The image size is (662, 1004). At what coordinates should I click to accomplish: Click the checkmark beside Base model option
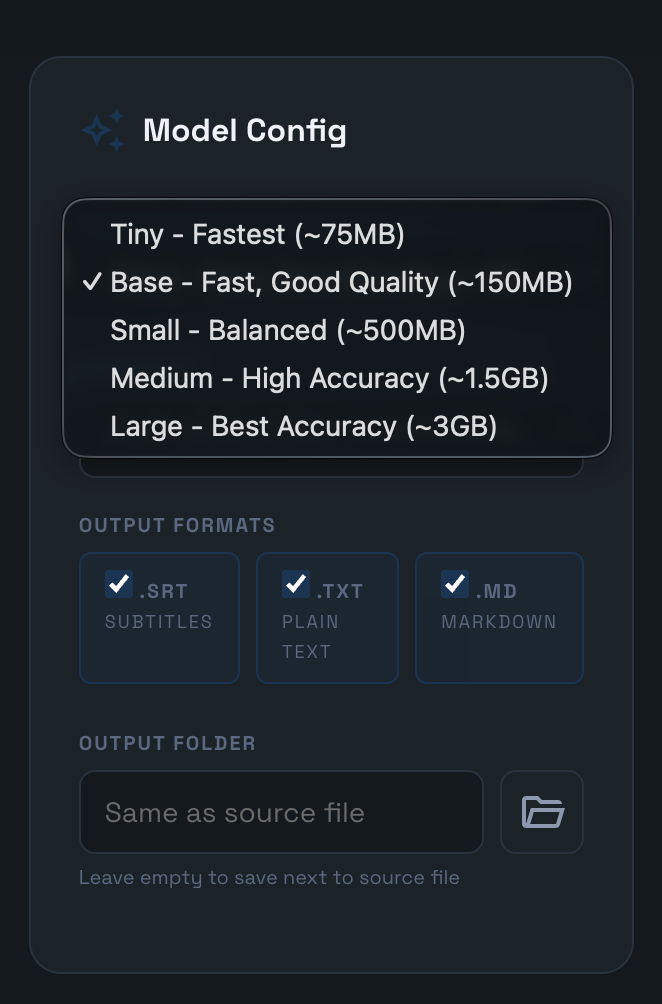coord(93,283)
